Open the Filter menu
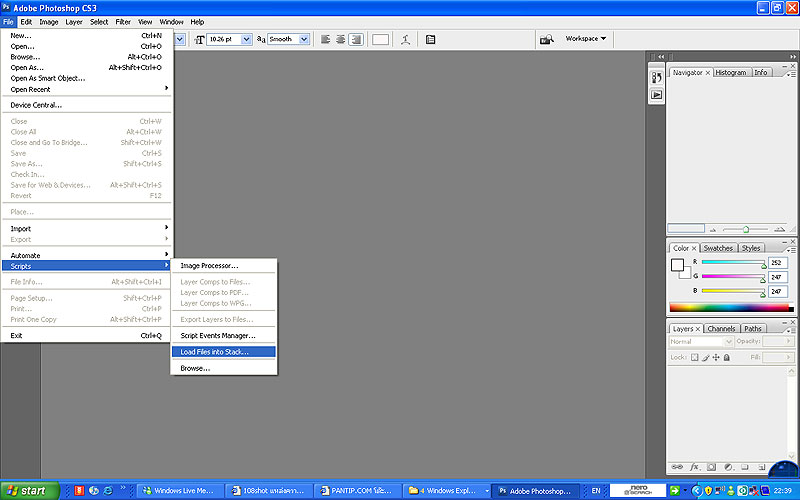The width and height of the screenshot is (800, 500). point(123,22)
